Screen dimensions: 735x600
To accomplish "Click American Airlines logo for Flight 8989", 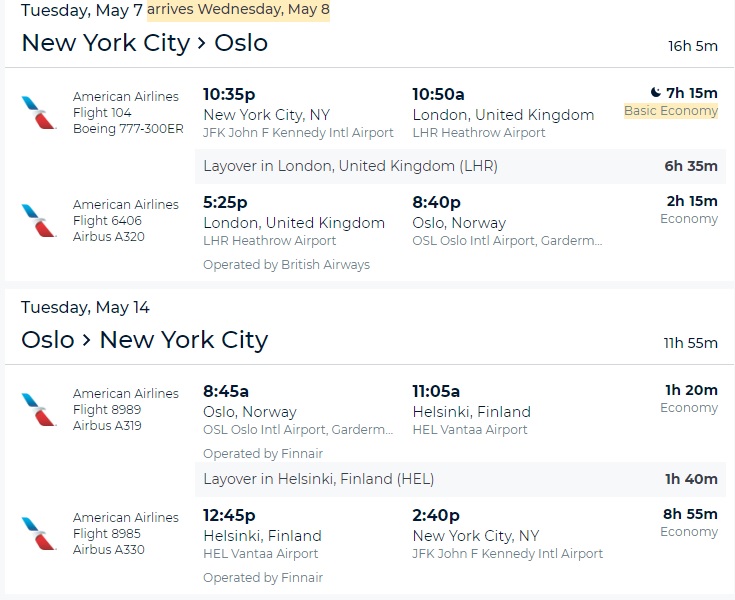I will pos(39,408).
